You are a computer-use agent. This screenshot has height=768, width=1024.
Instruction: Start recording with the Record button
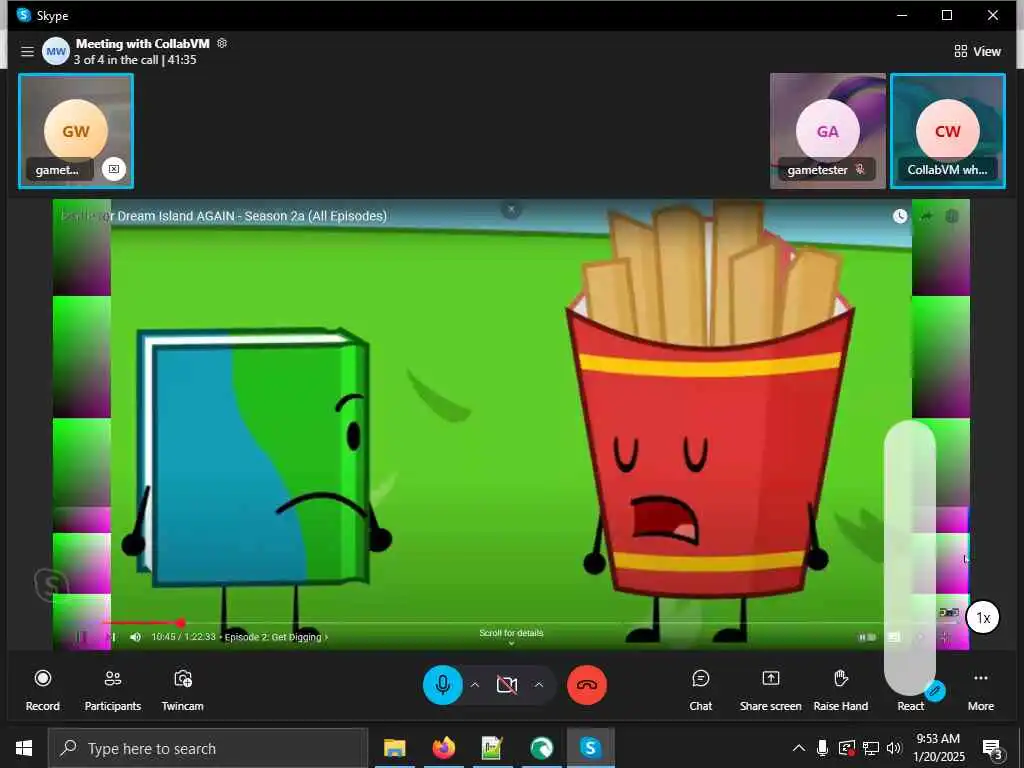(42, 690)
